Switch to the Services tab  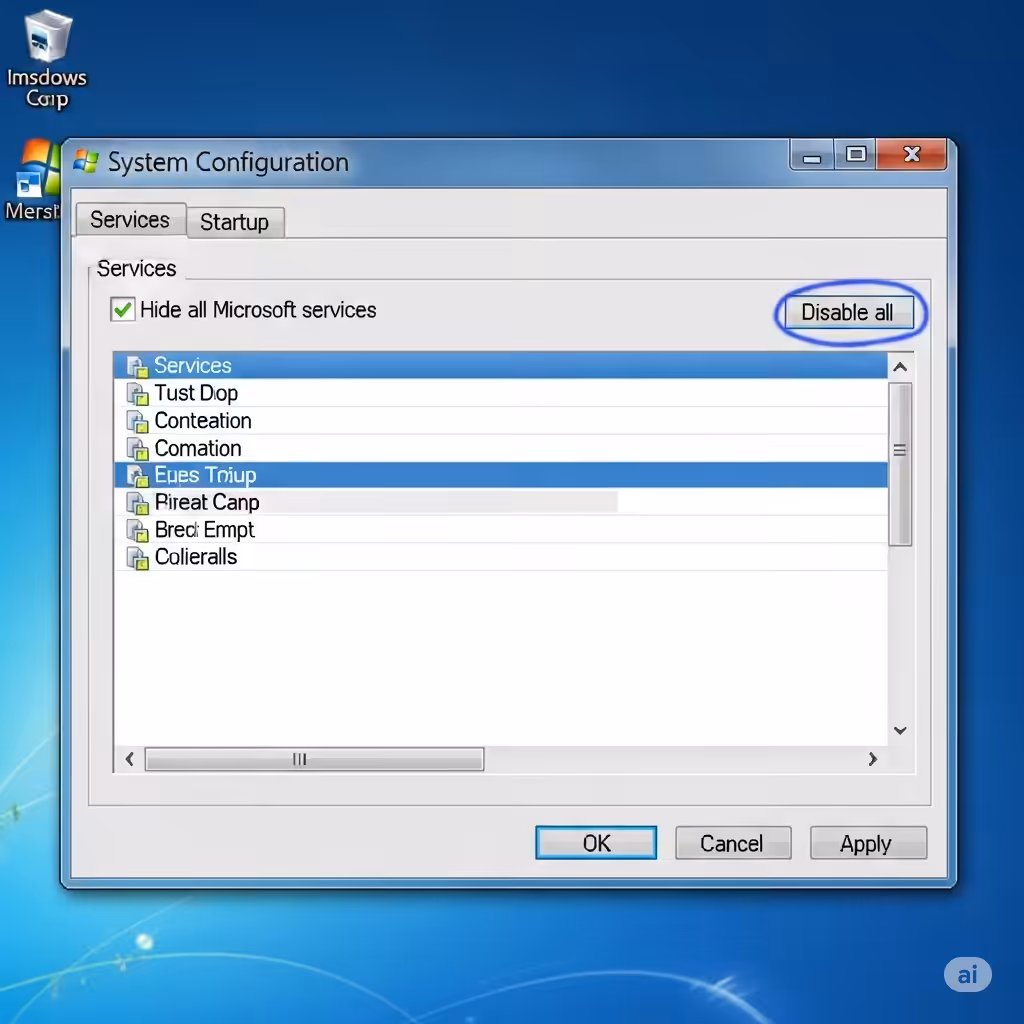(131, 220)
